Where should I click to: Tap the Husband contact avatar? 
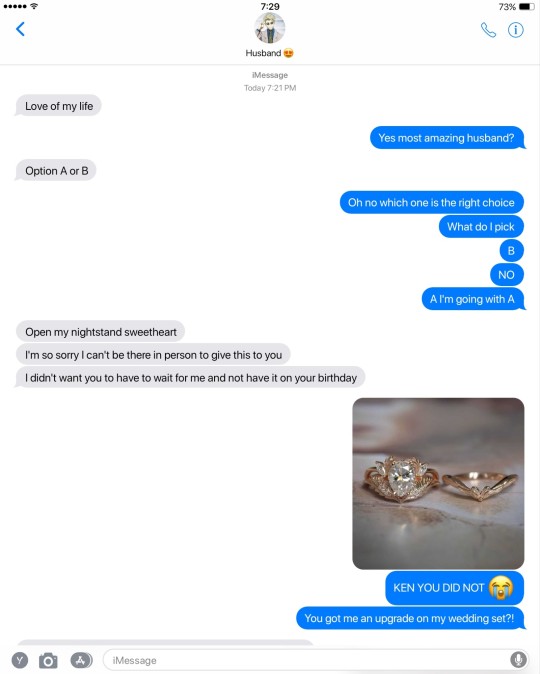click(x=270, y=28)
